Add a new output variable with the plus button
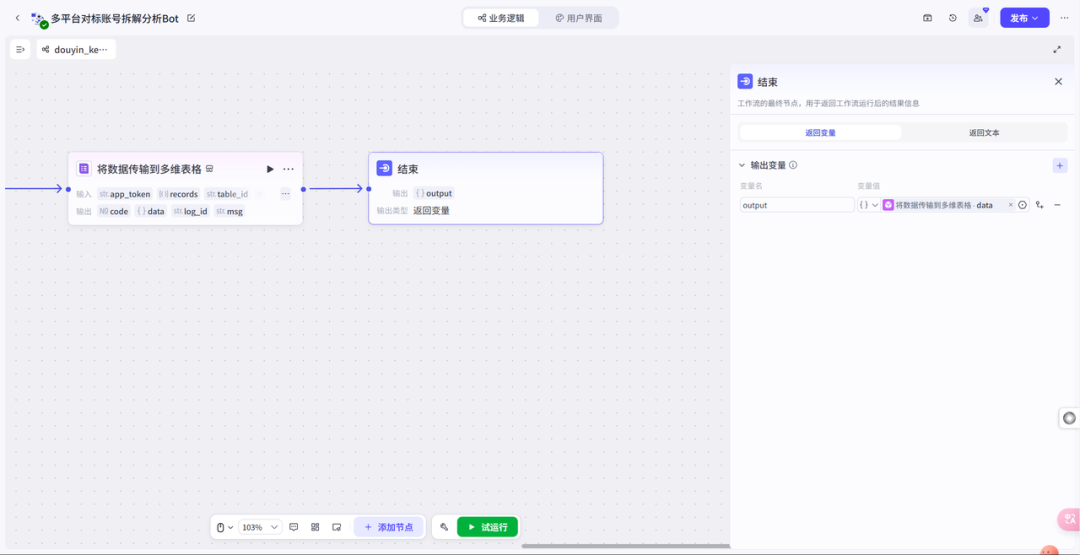Viewport: 1080px width, 555px height. click(1059, 165)
